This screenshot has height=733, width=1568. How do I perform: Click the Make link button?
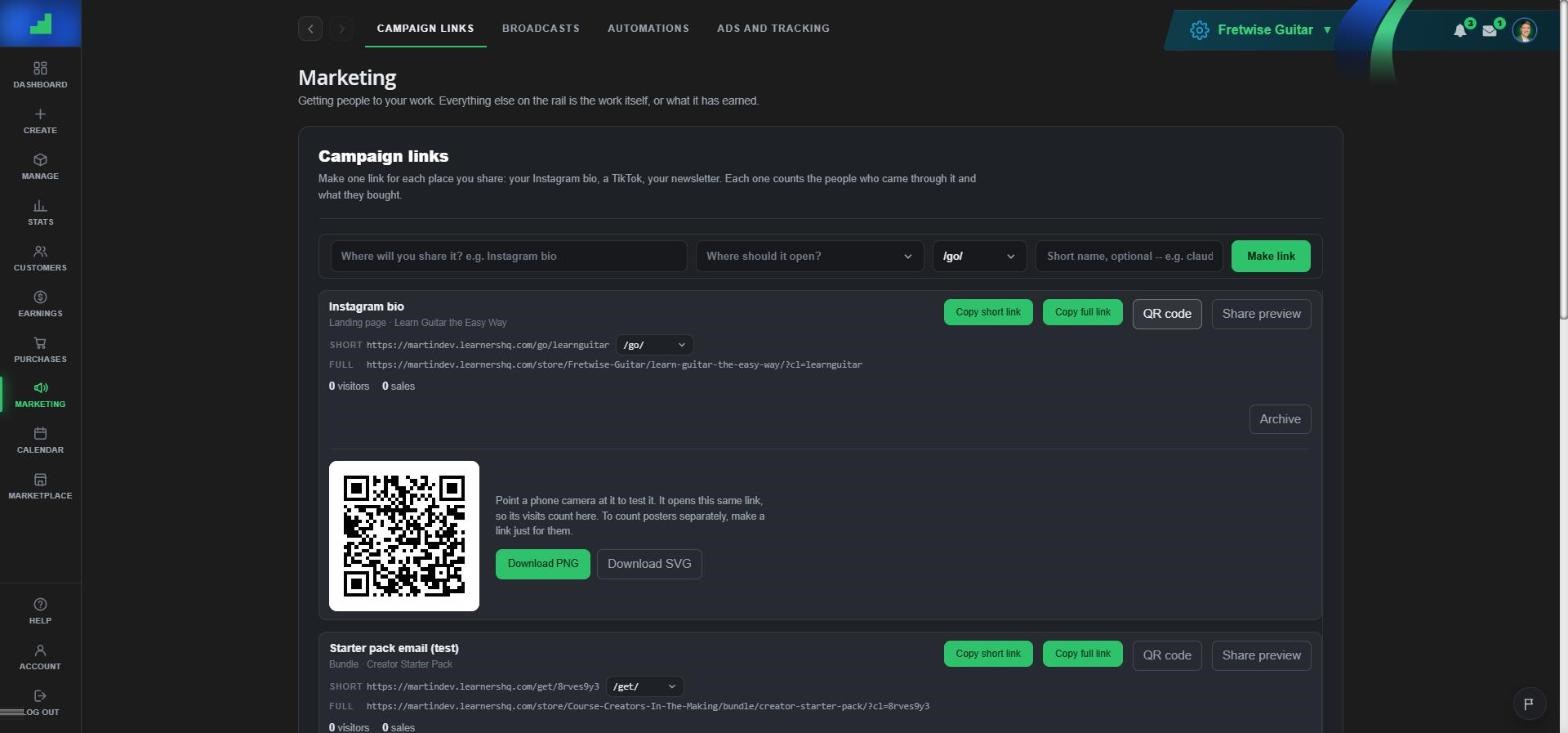(1270, 256)
